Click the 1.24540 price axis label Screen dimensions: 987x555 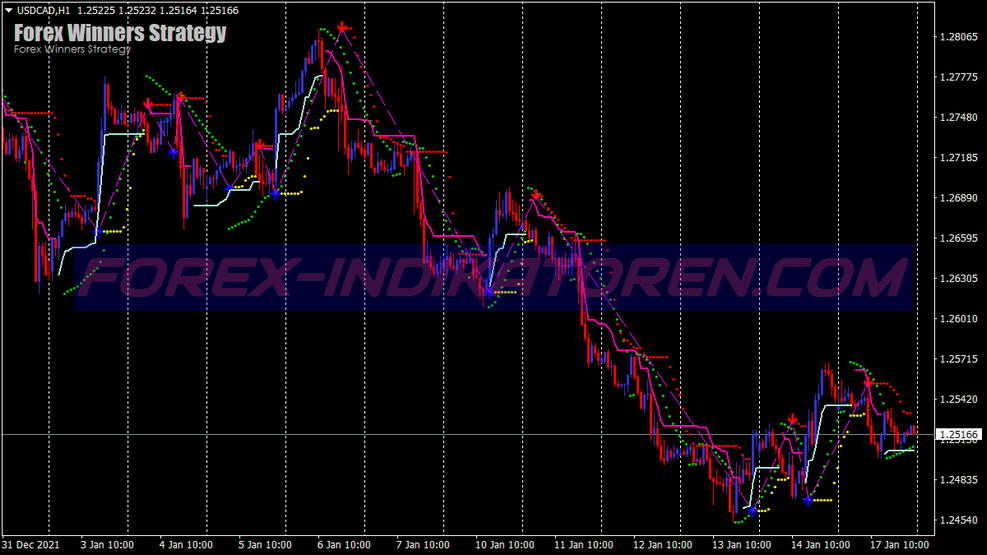click(958, 520)
